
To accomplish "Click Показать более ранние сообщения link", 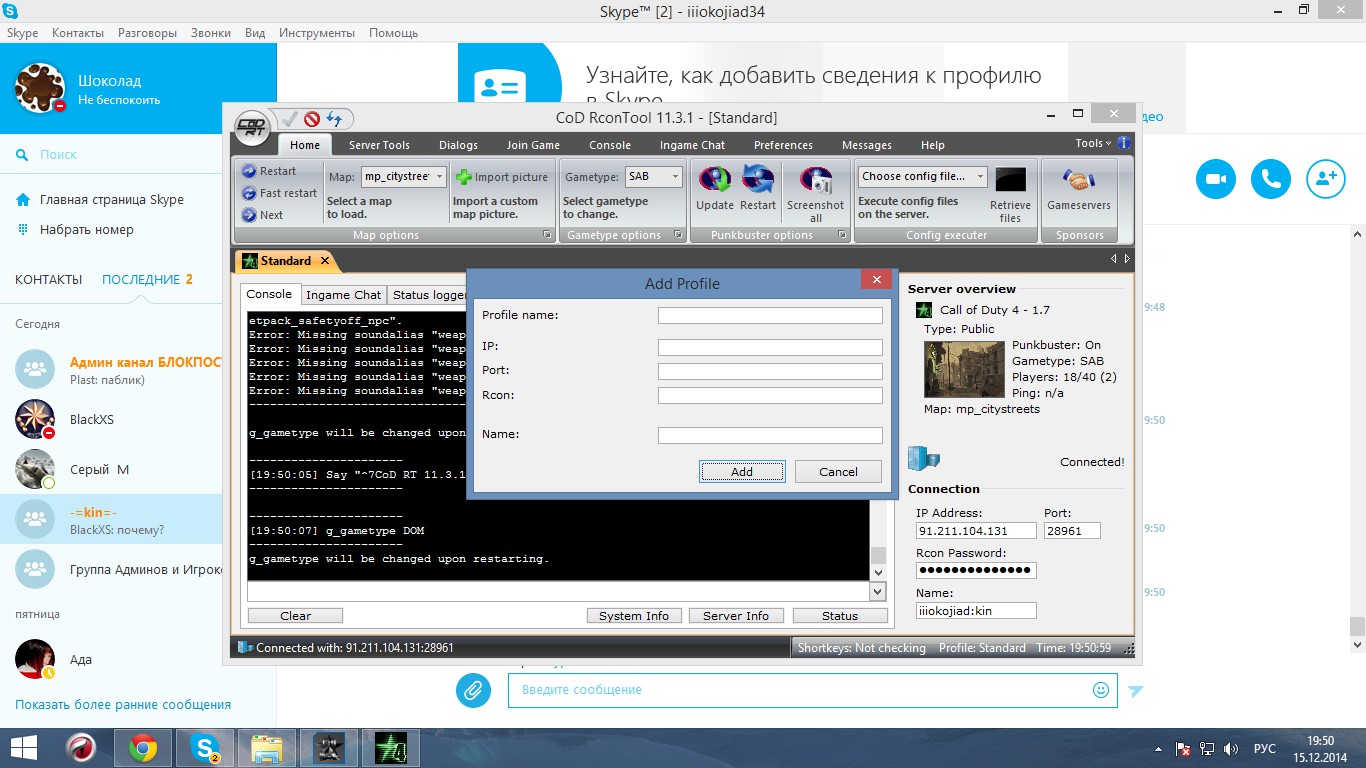I will point(123,705).
